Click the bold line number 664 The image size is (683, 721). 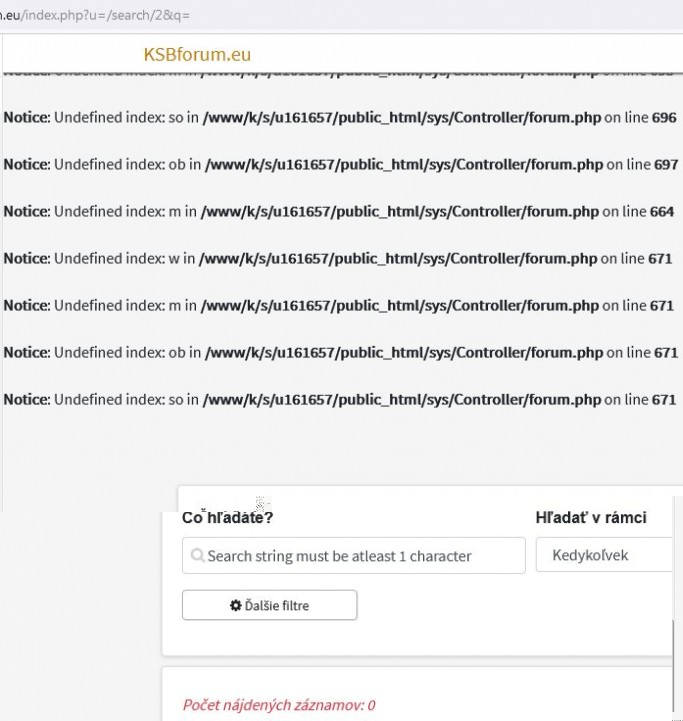(x=661, y=211)
